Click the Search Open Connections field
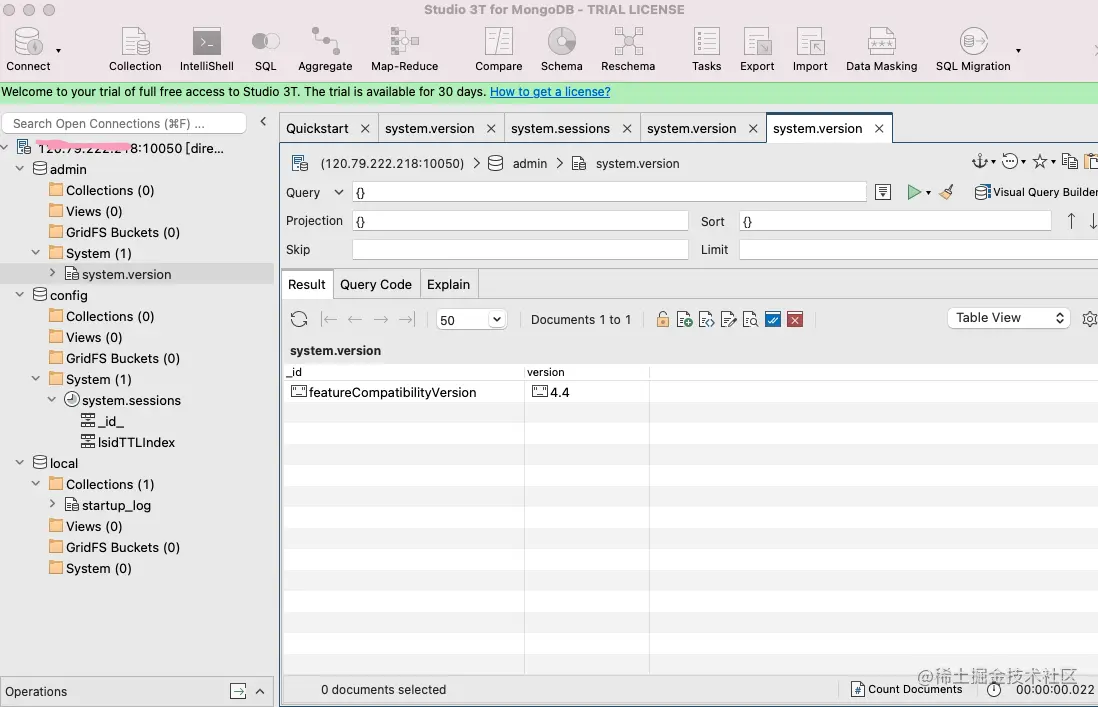Image resolution: width=1098 pixels, height=707 pixels. click(125, 123)
